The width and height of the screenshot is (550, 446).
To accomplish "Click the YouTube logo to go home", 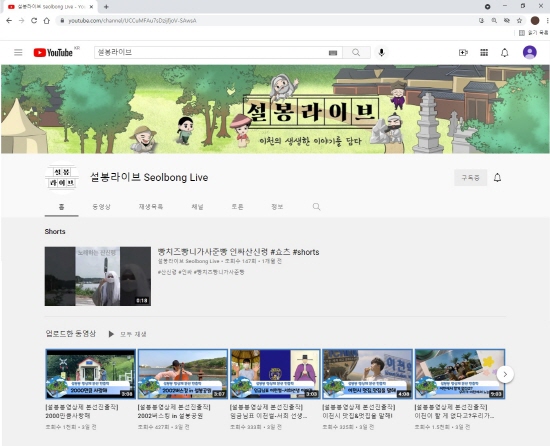I will coord(53,53).
